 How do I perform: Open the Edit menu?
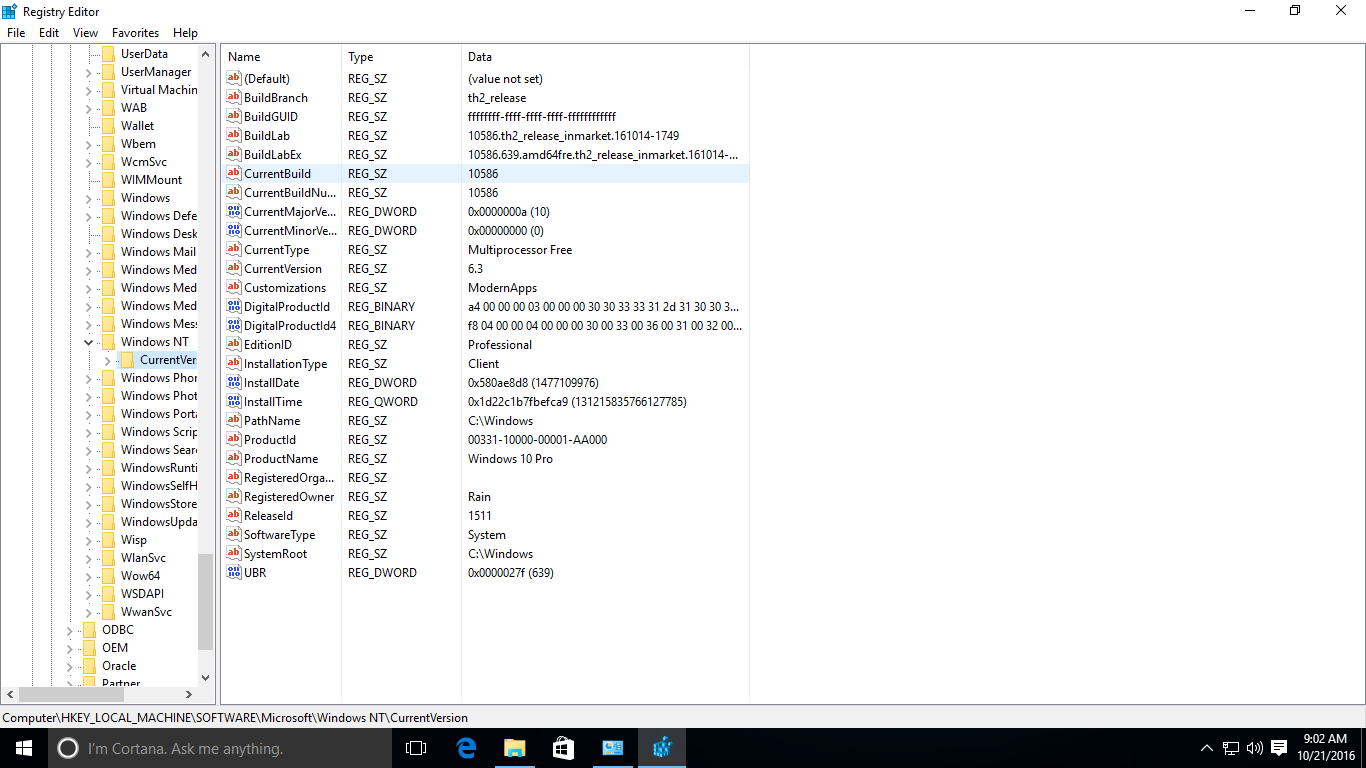pyautogui.click(x=49, y=33)
